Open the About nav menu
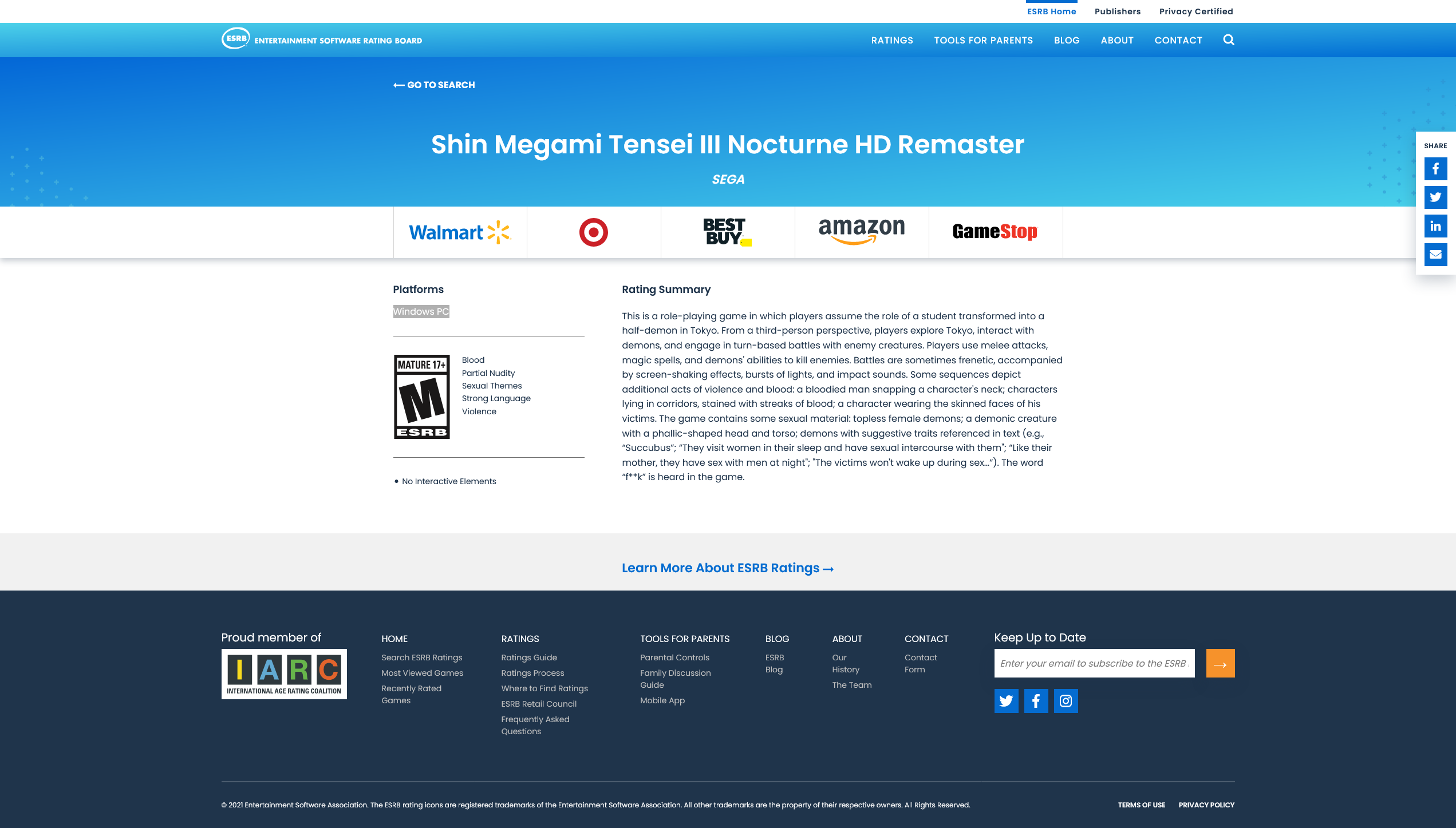 point(1117,40)
